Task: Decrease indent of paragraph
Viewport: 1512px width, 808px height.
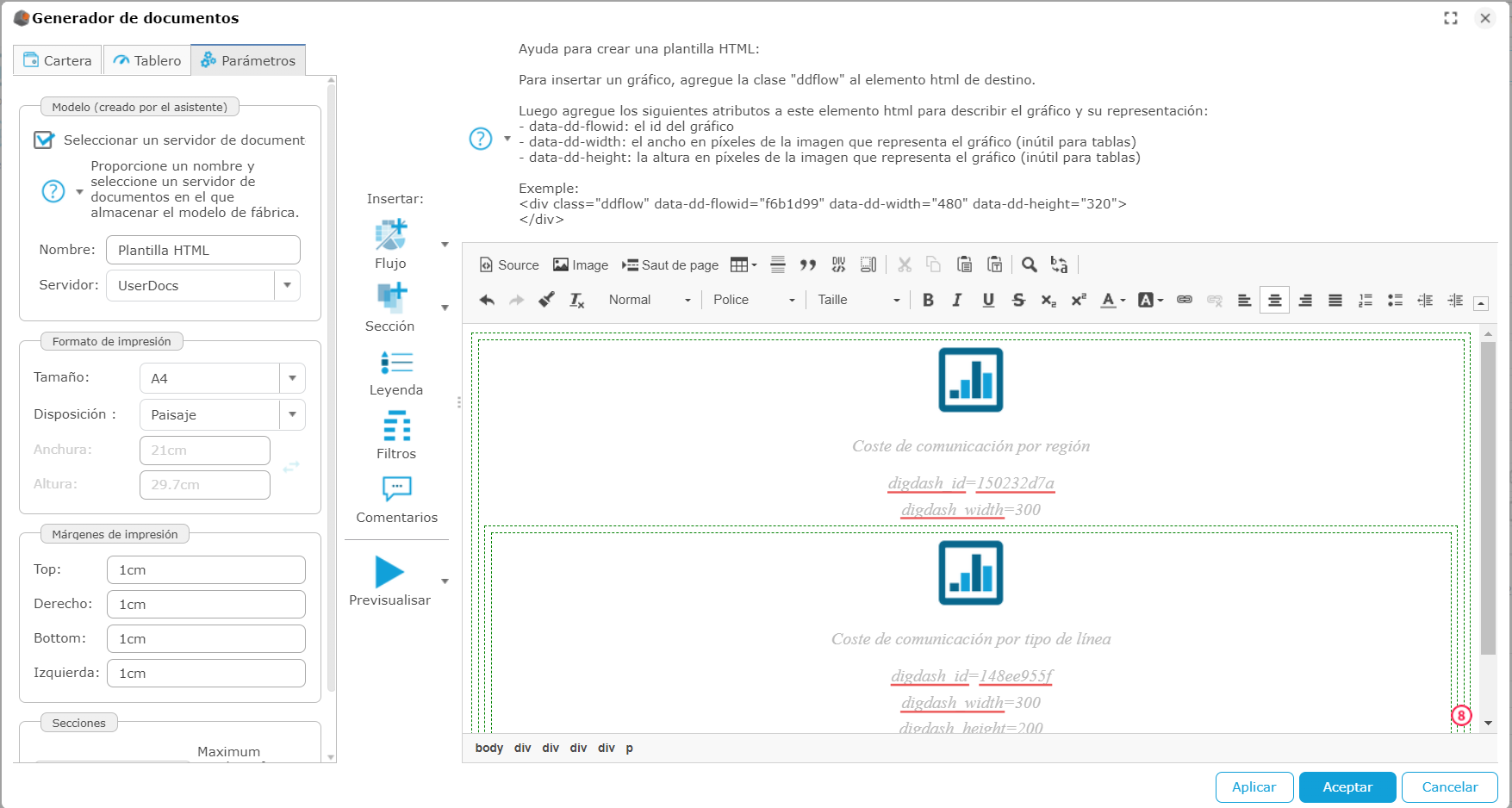Action: tap(1426, 300)
